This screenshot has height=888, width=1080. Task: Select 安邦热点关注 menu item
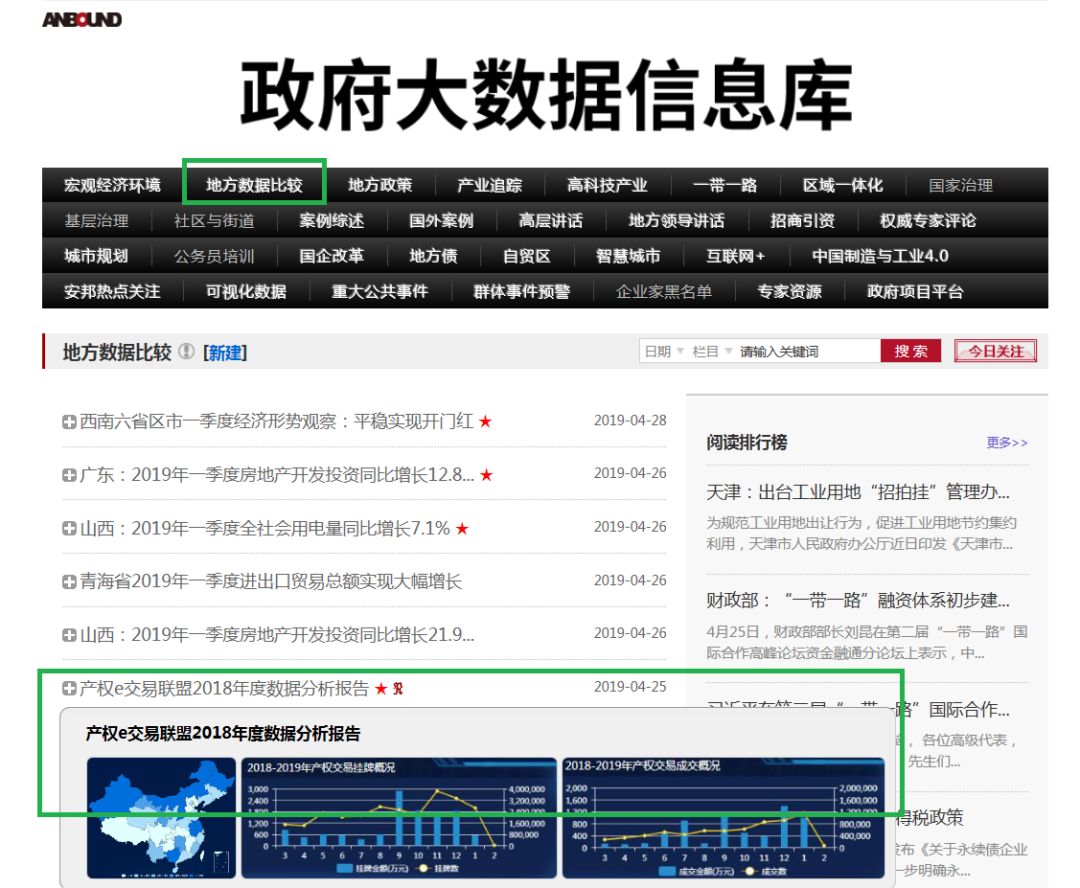[112, 292]
